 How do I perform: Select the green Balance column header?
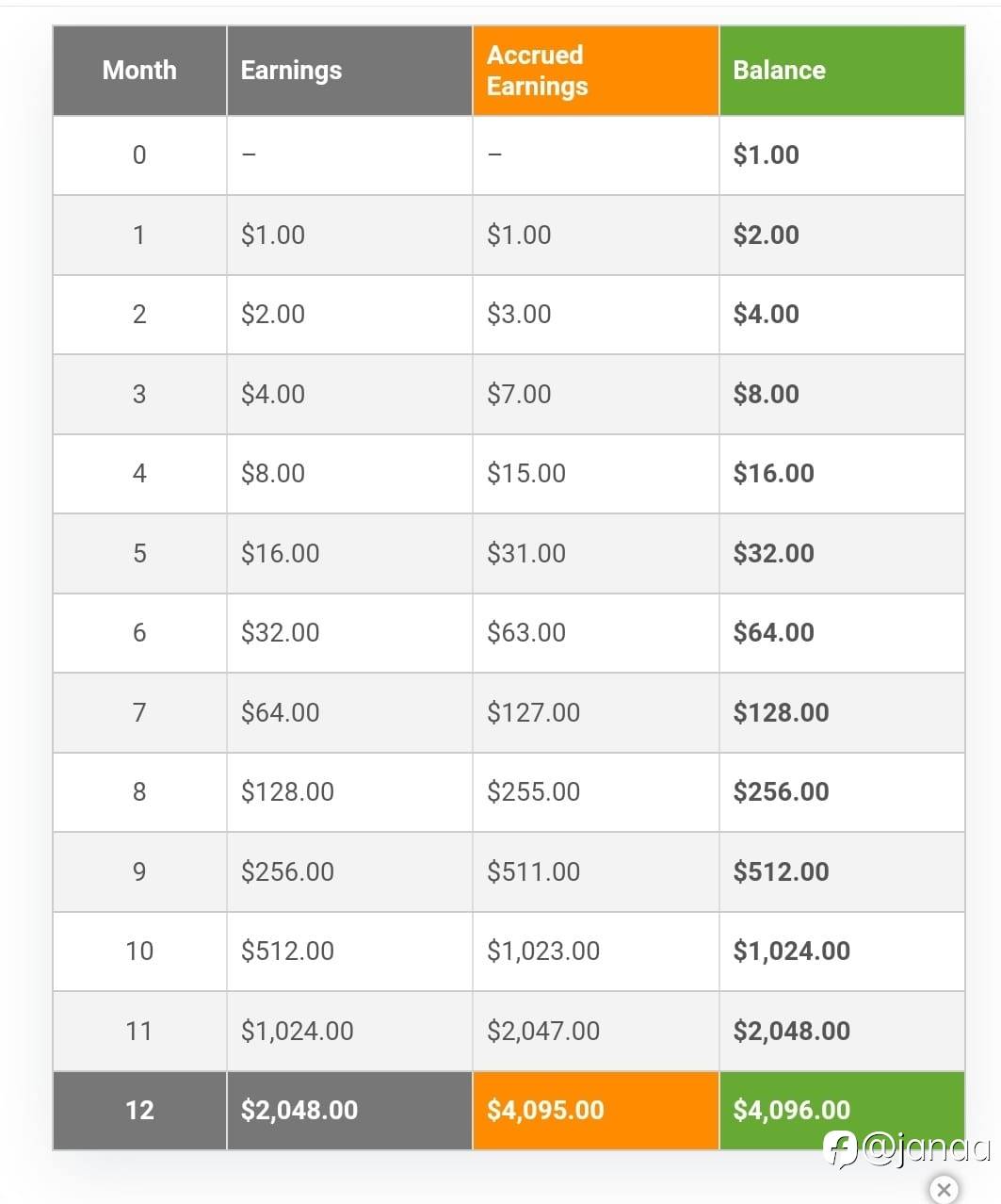click(779, 71)
